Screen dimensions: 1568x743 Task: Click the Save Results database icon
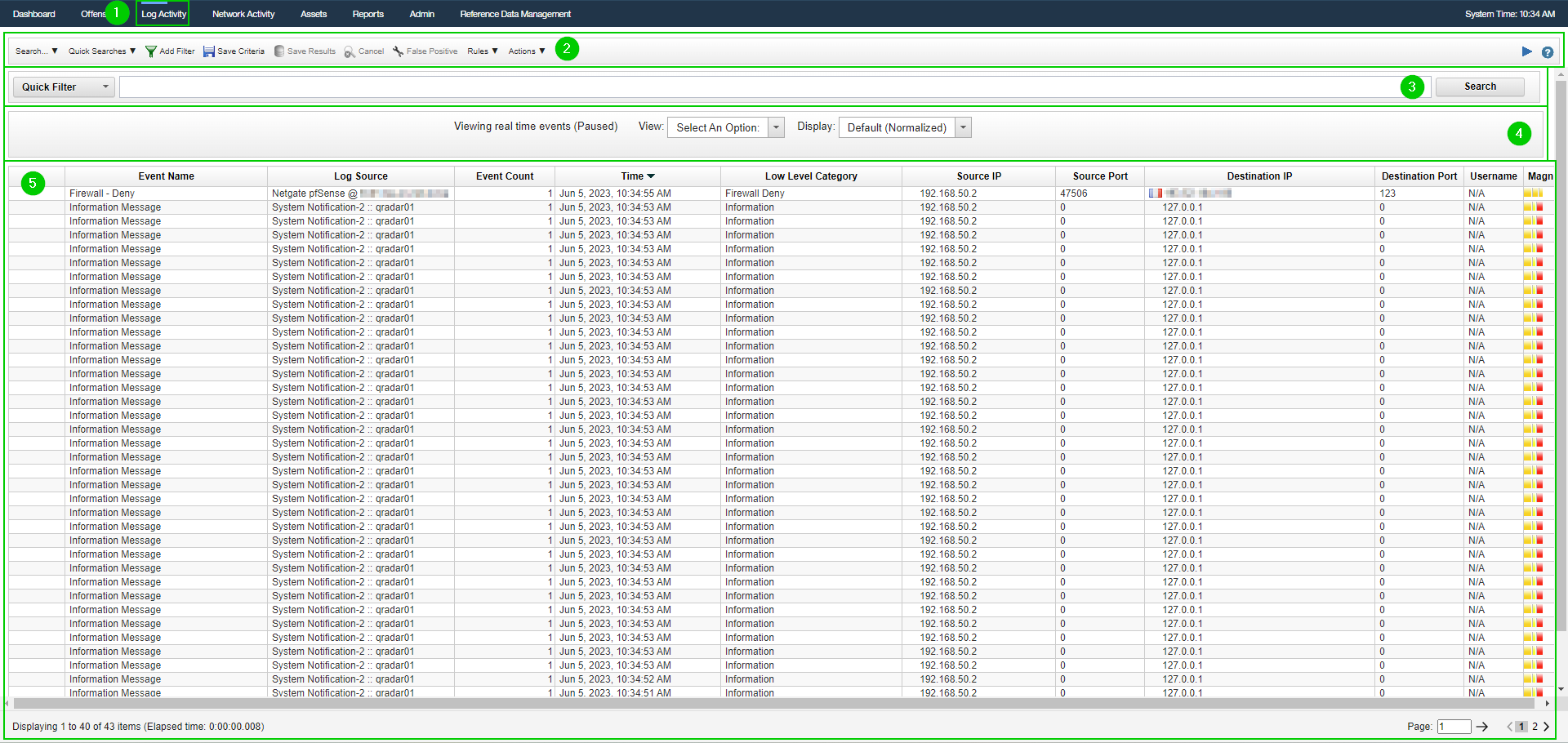tap(279, 51)
